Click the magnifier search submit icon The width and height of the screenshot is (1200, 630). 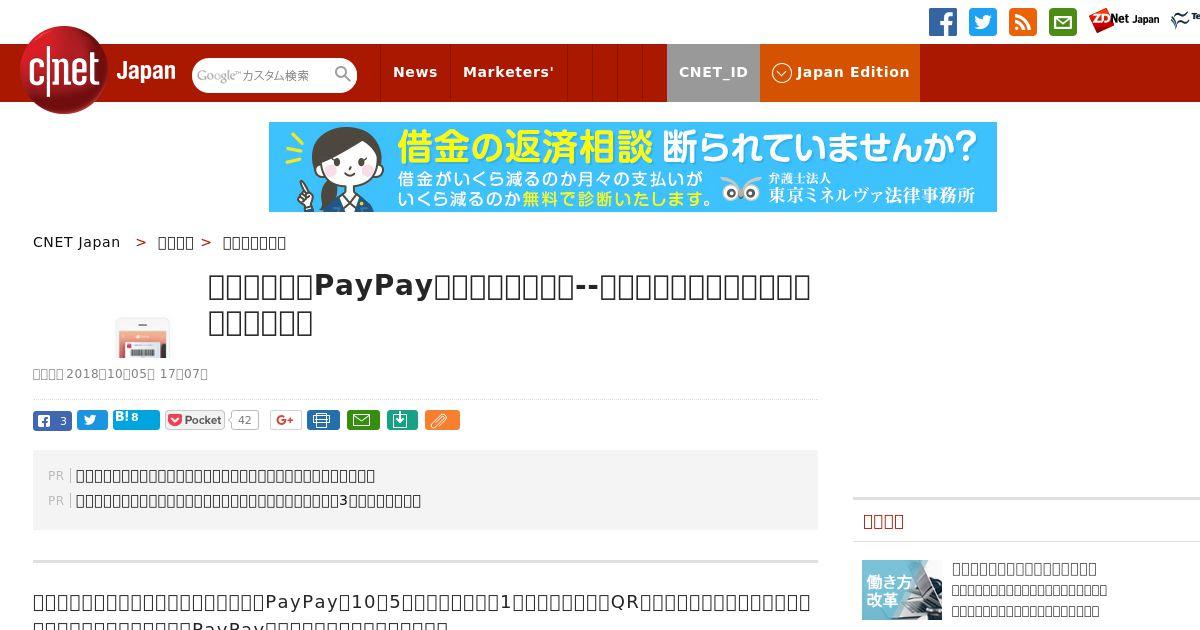[x=343, y=75]
